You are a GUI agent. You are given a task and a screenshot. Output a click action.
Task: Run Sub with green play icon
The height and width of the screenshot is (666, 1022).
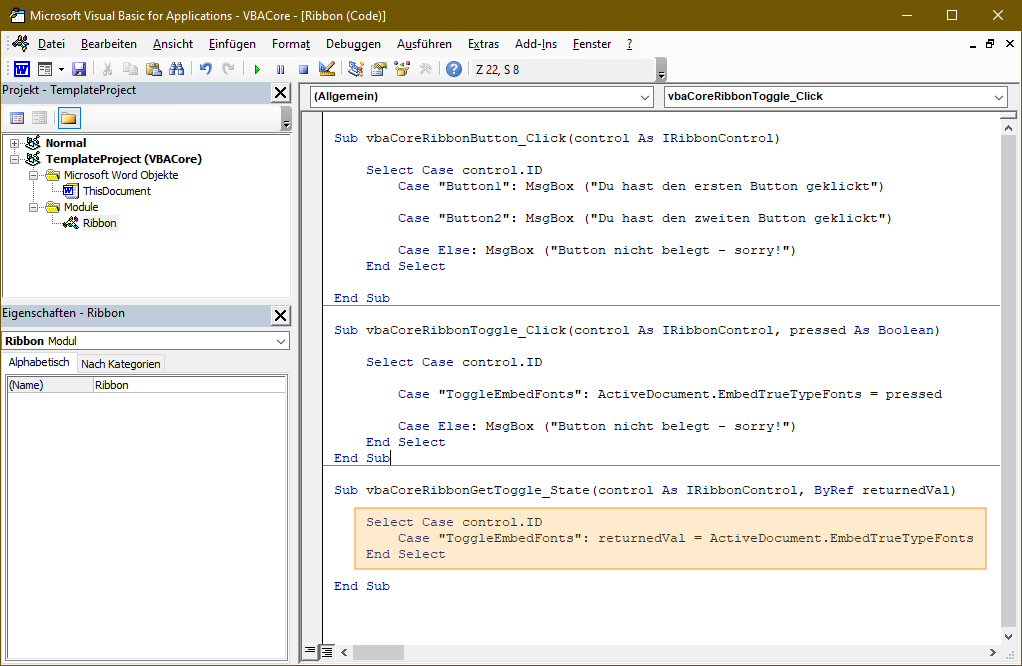[257, 69]
